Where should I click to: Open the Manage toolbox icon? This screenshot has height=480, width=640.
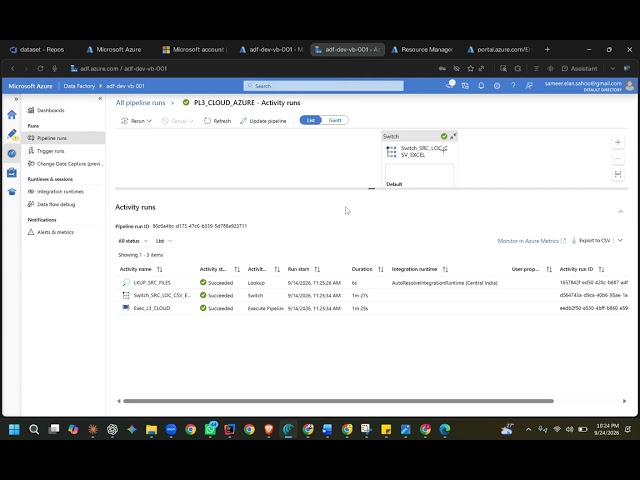click(12, 173)
